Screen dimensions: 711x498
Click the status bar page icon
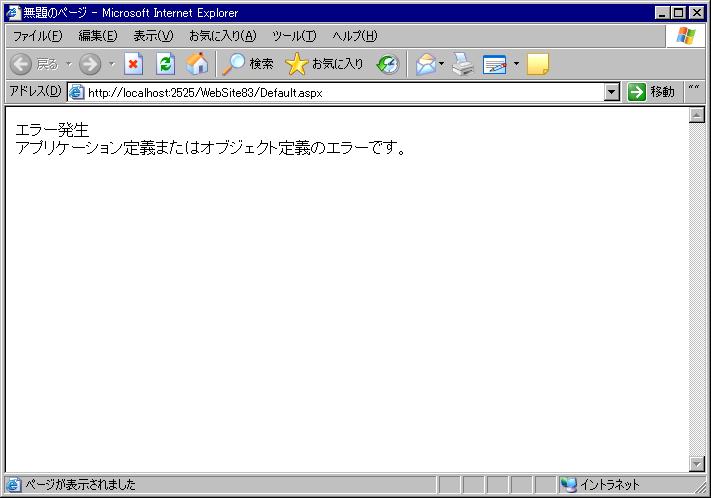[14, 485]
